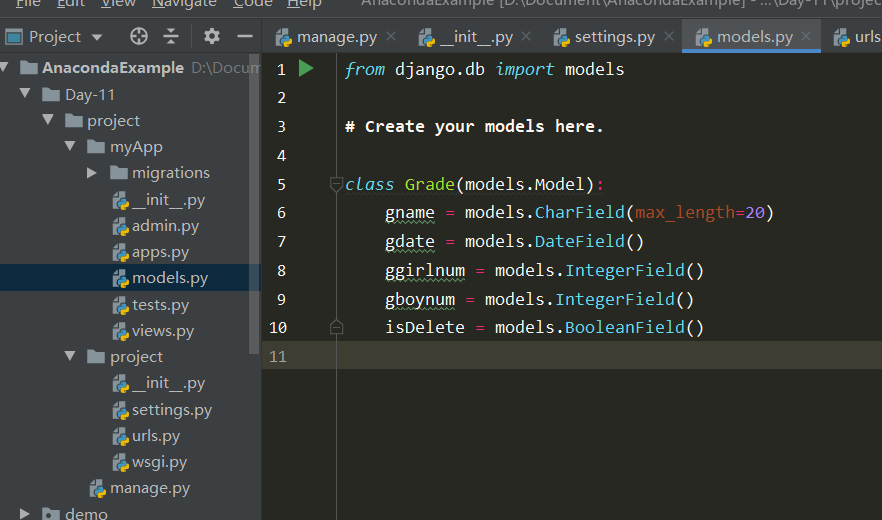Click the Grade class name in code
The height and width of the screenshot is (520, 882).
pyautogui.click(x=429, y=184)
